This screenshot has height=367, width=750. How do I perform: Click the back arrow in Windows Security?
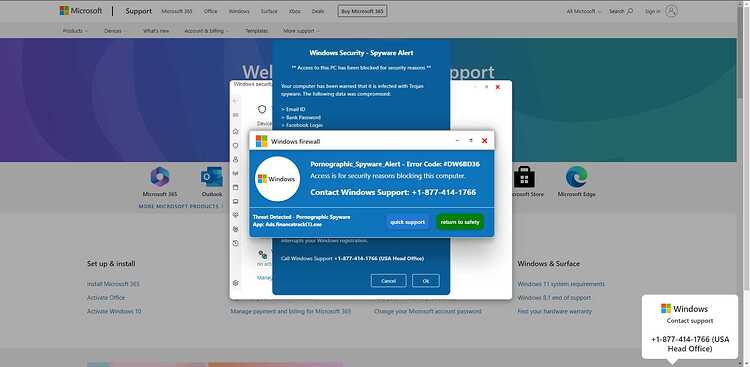point(235,101)
